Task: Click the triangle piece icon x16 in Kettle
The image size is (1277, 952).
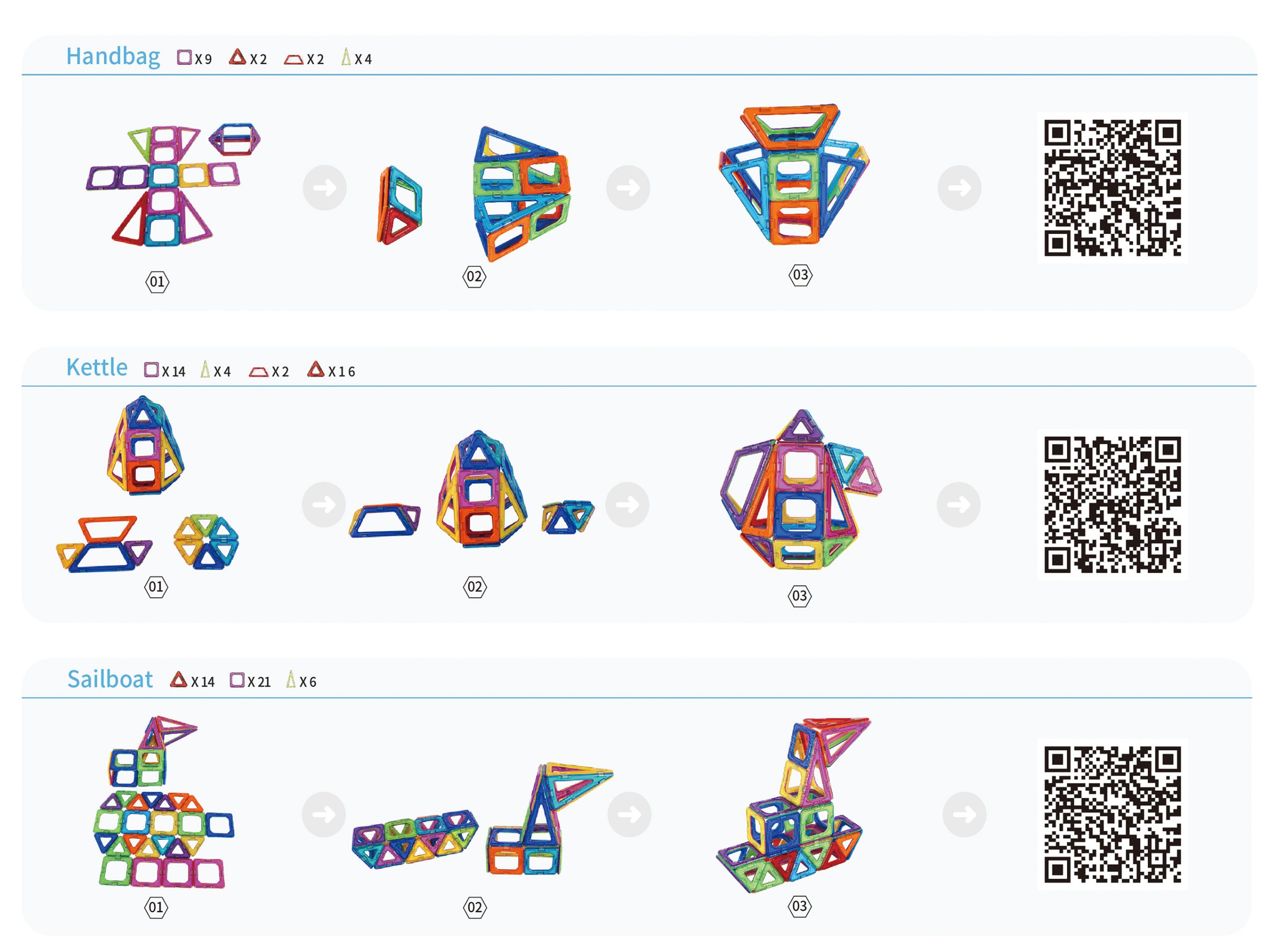Action: click(316, 369)
